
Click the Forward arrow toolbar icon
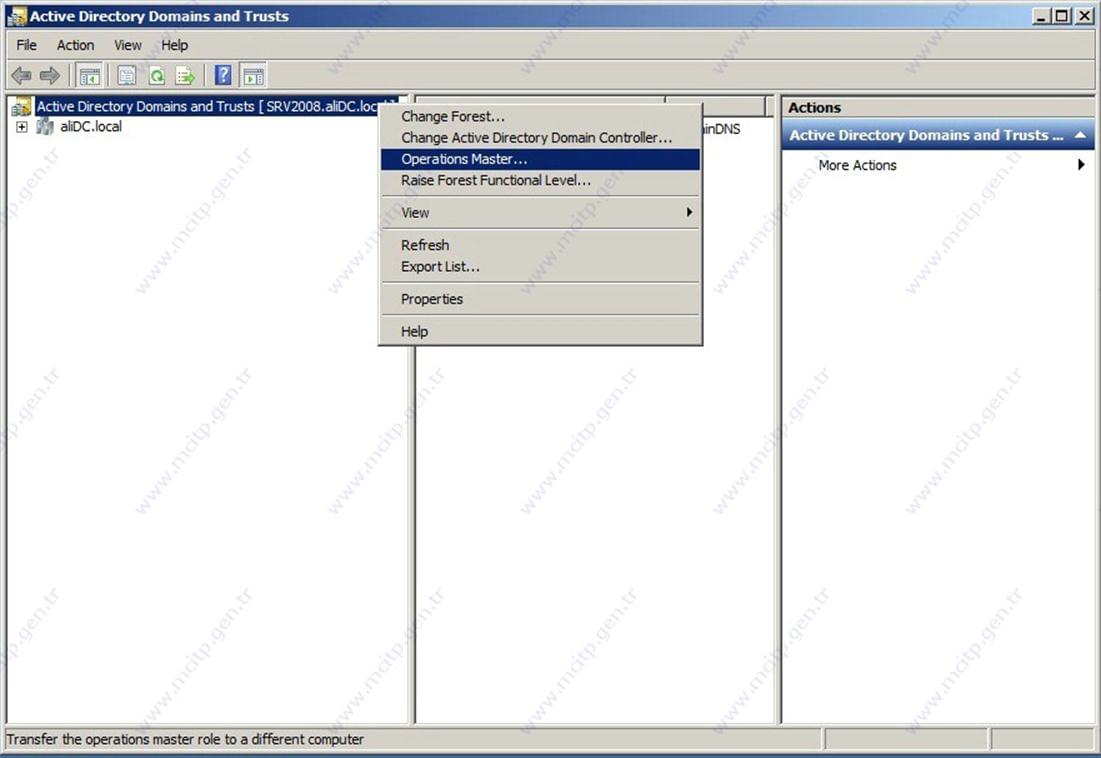[x=50, y=75]
